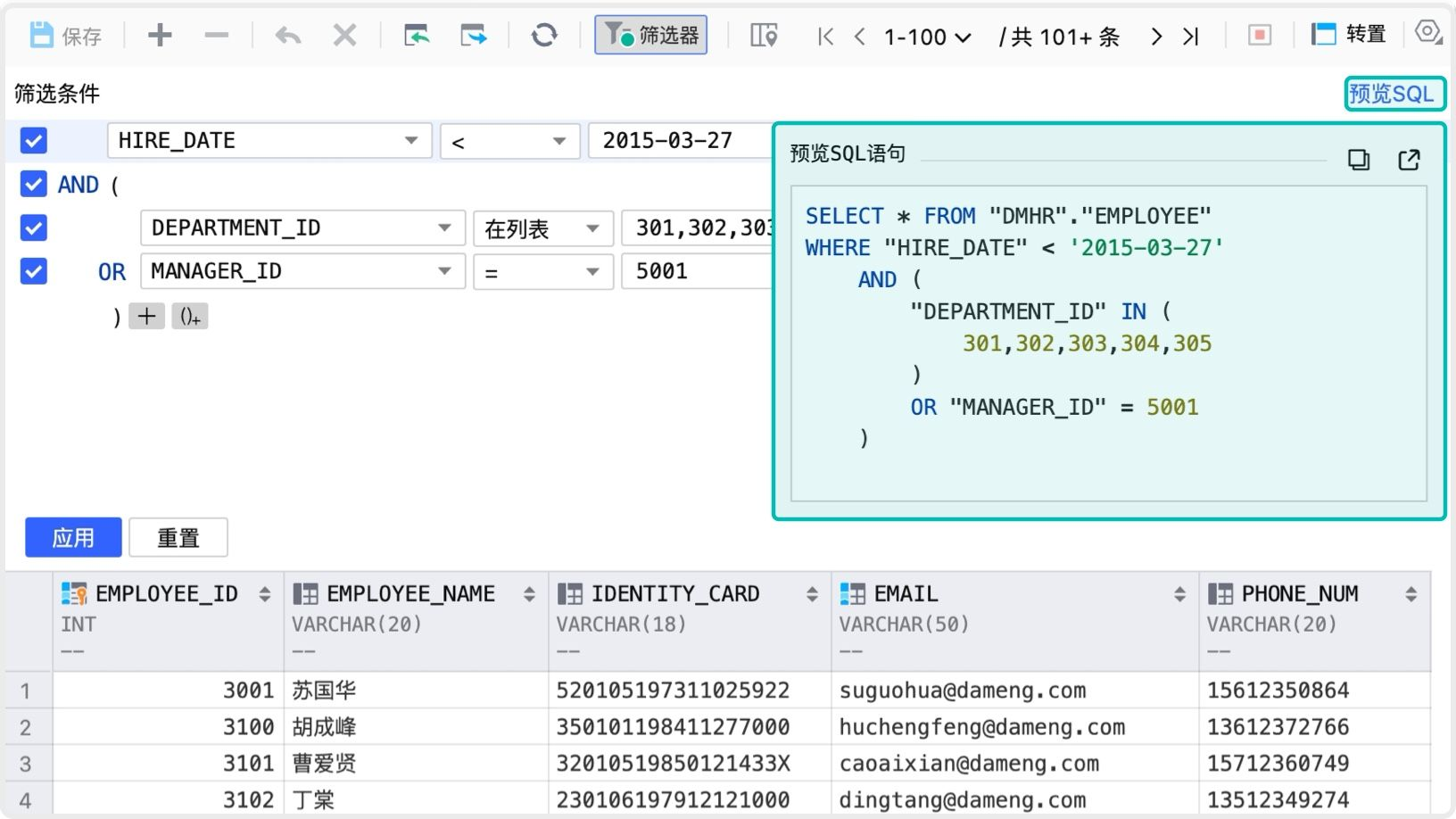Sort by the EMPLOYEE_ID column
The width and height of the screenshot is (1456, 819).
tap(264, 594)
